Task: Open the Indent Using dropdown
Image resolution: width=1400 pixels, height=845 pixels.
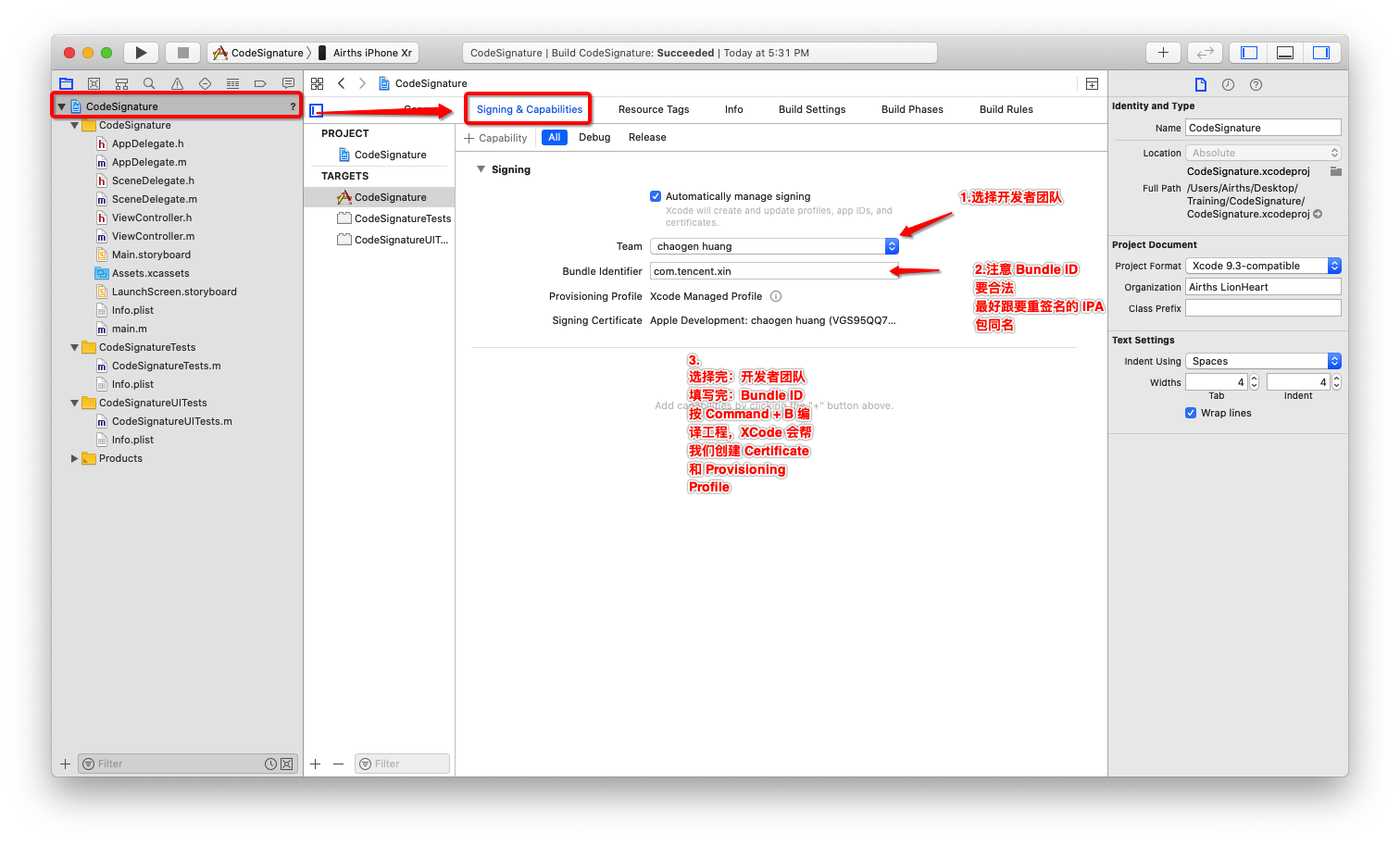Action: [x=1263, y=361]
